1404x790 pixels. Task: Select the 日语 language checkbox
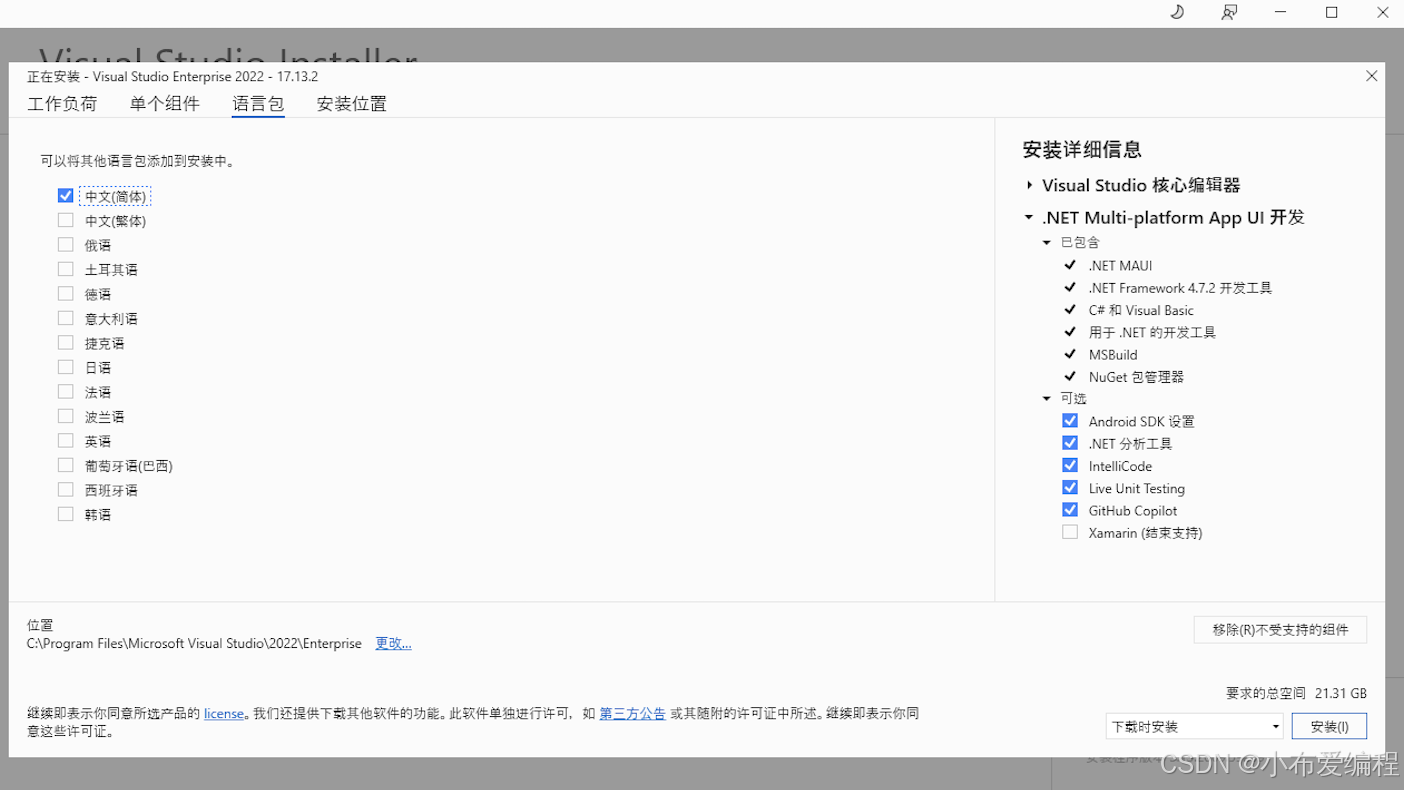[x=66, y=367]
